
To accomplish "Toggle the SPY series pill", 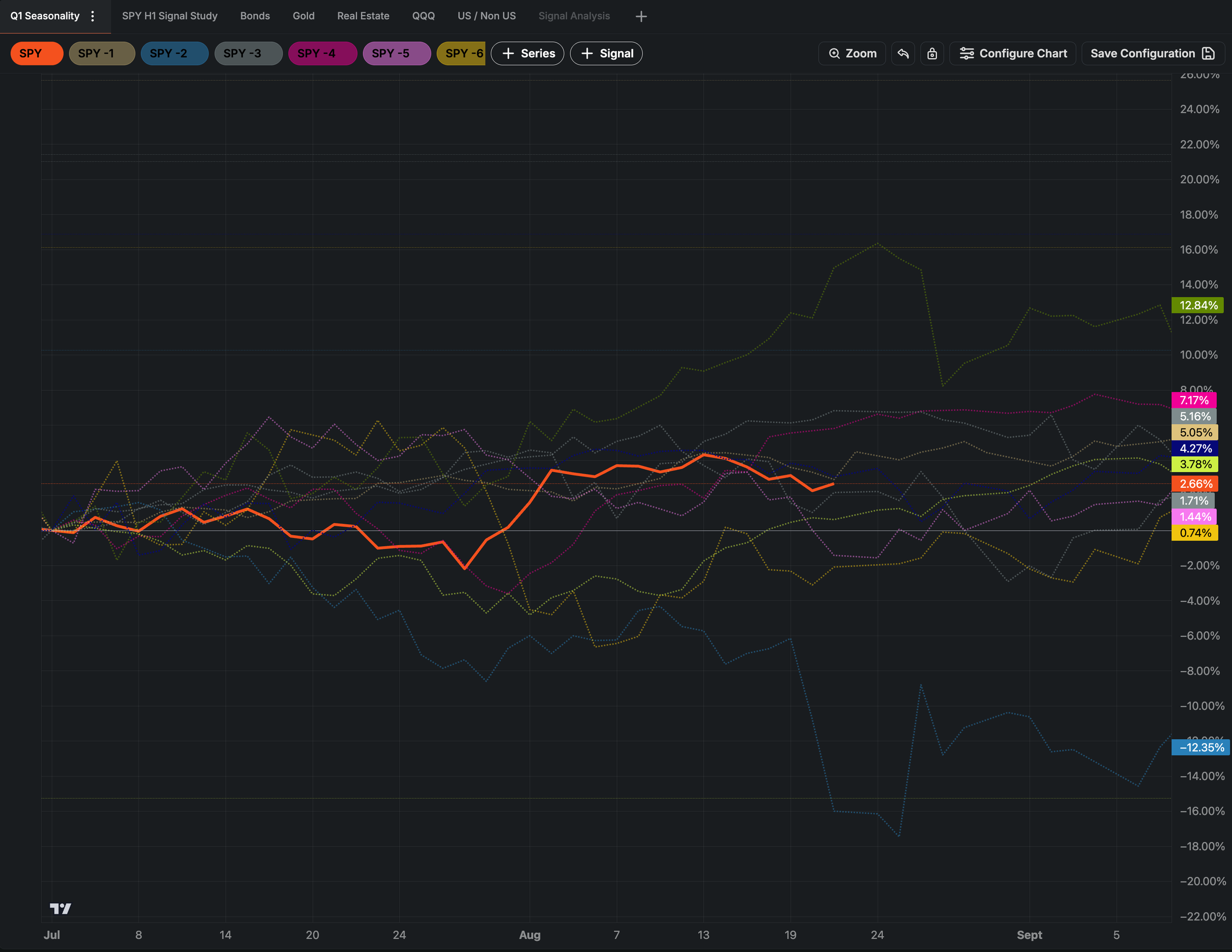I will pos(36,54).
